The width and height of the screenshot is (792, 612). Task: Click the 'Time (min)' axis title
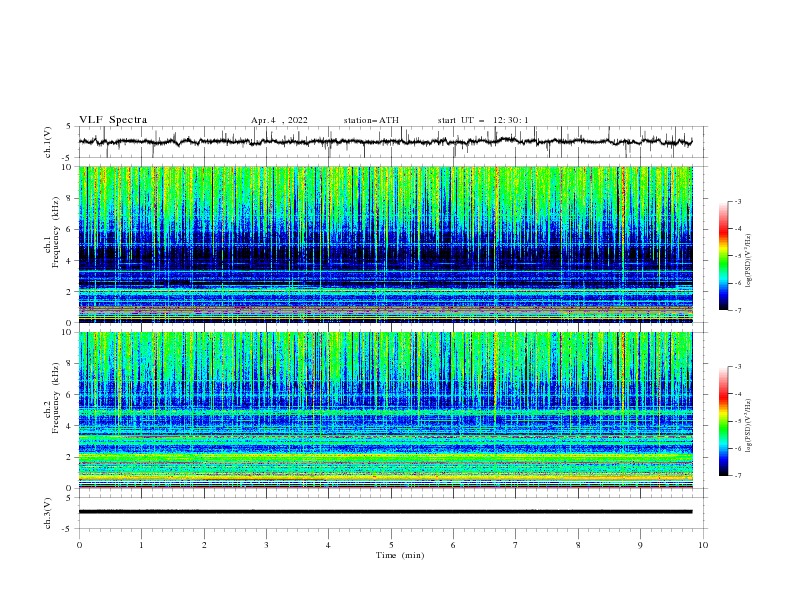(x=400, y=555)
